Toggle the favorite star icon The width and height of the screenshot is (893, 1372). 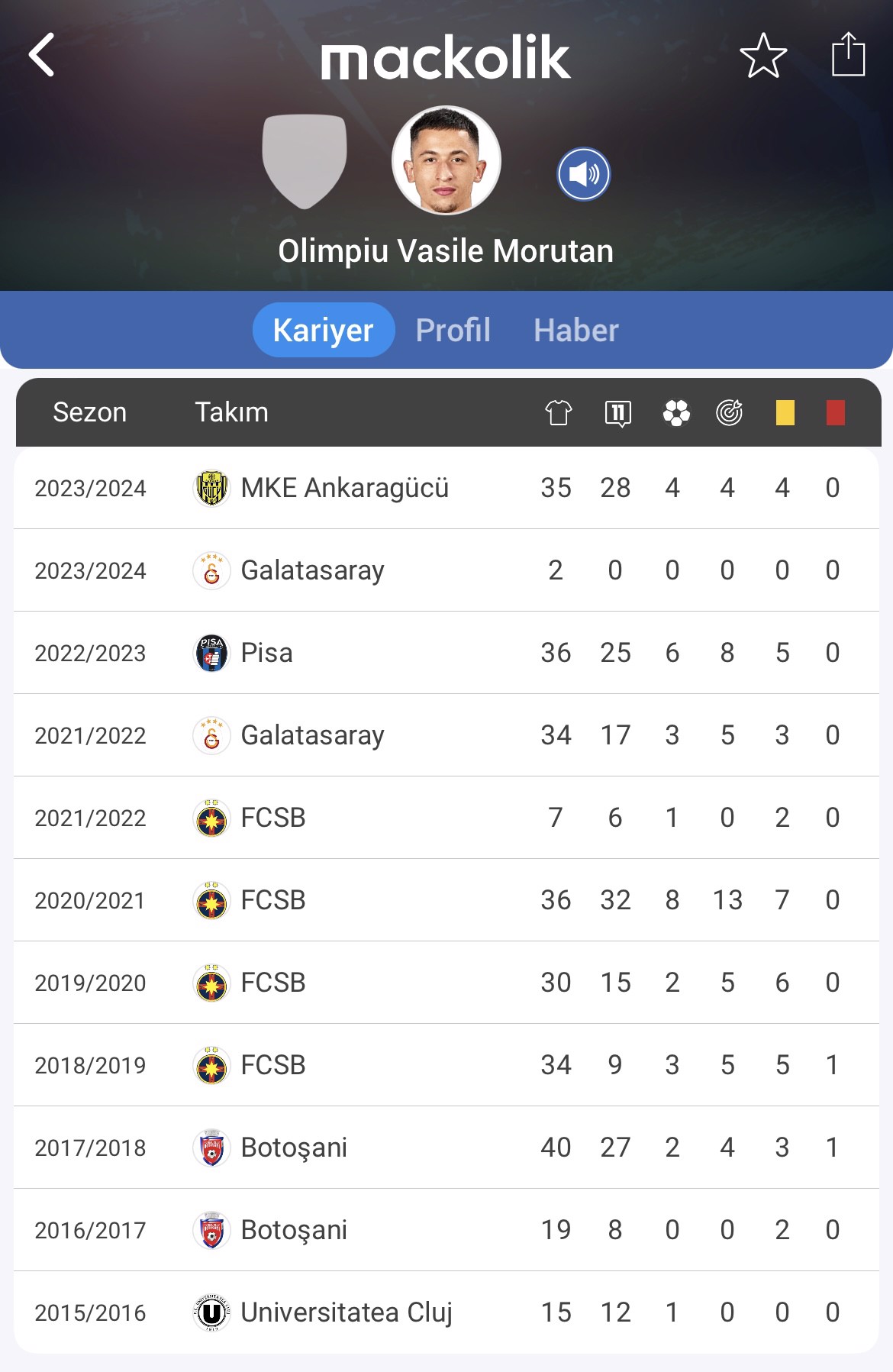coord(762,55)
